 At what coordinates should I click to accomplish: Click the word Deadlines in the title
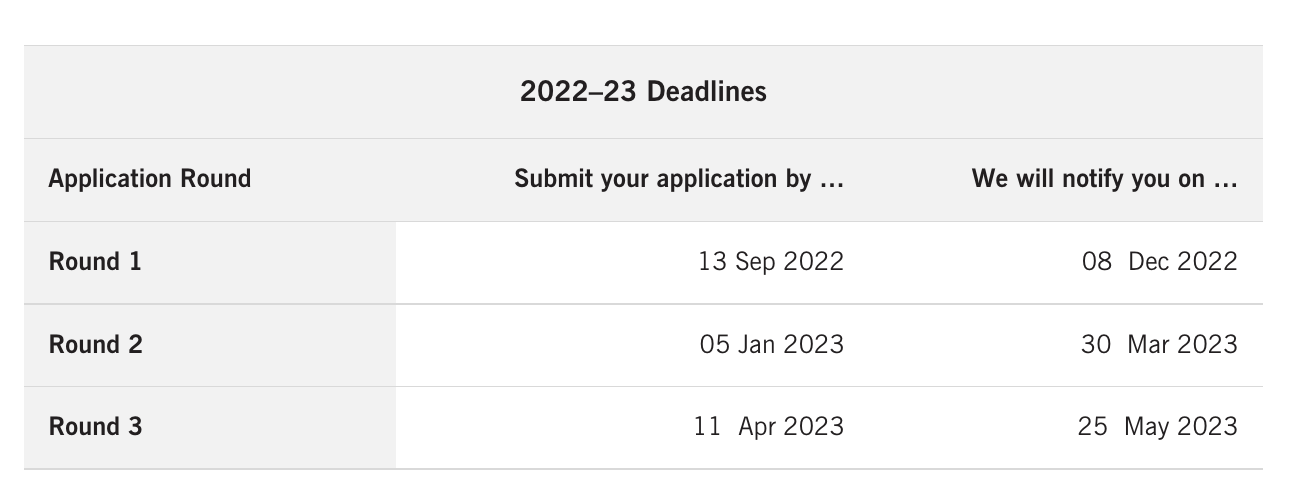coord(707,92)
